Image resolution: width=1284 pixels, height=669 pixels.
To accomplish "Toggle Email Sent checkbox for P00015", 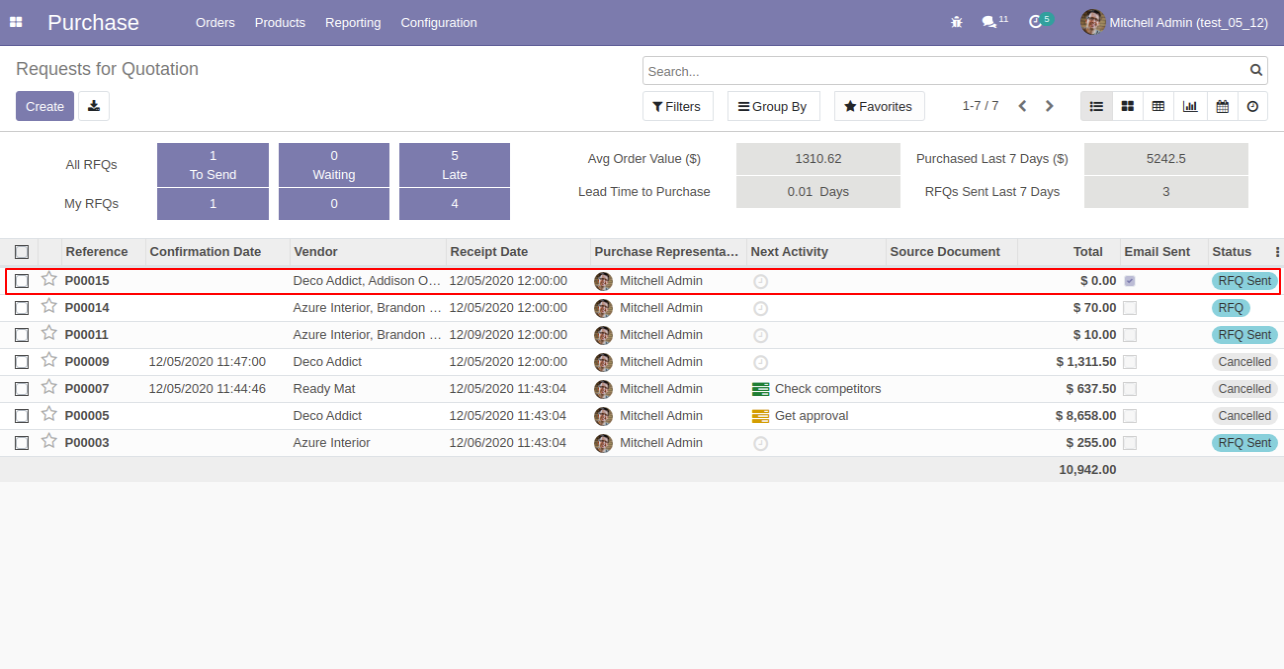I will pos(1130,281).
